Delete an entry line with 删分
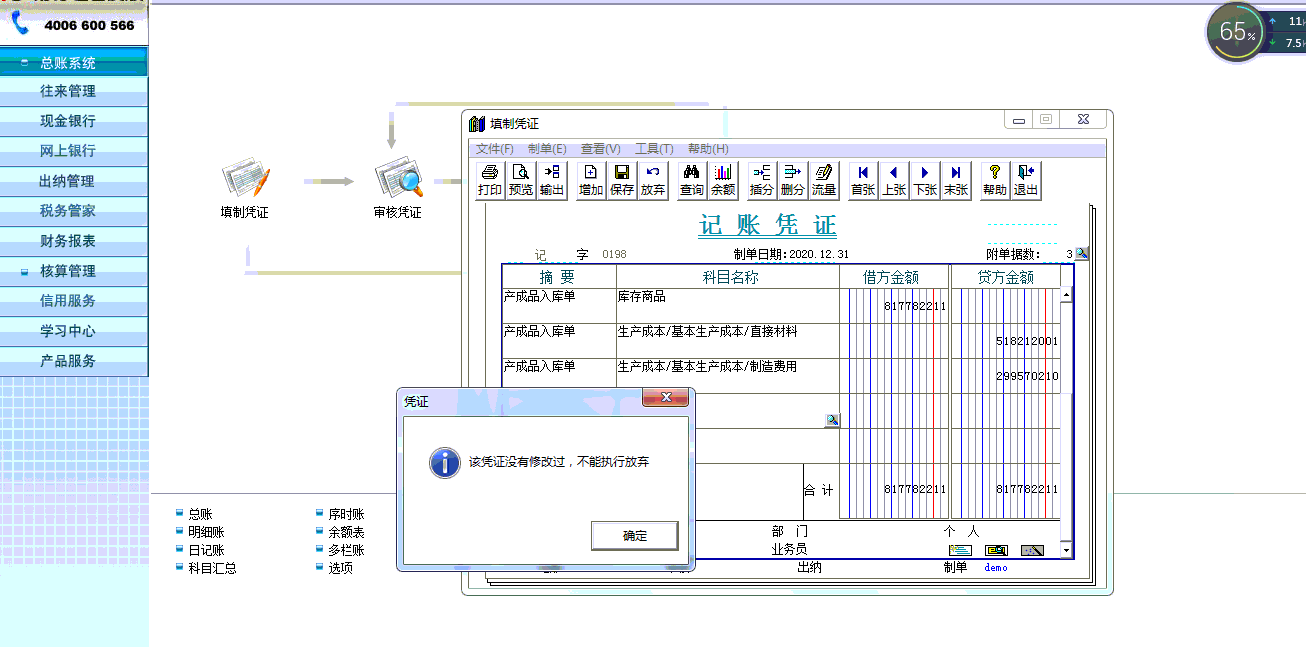 click(793, 181)
